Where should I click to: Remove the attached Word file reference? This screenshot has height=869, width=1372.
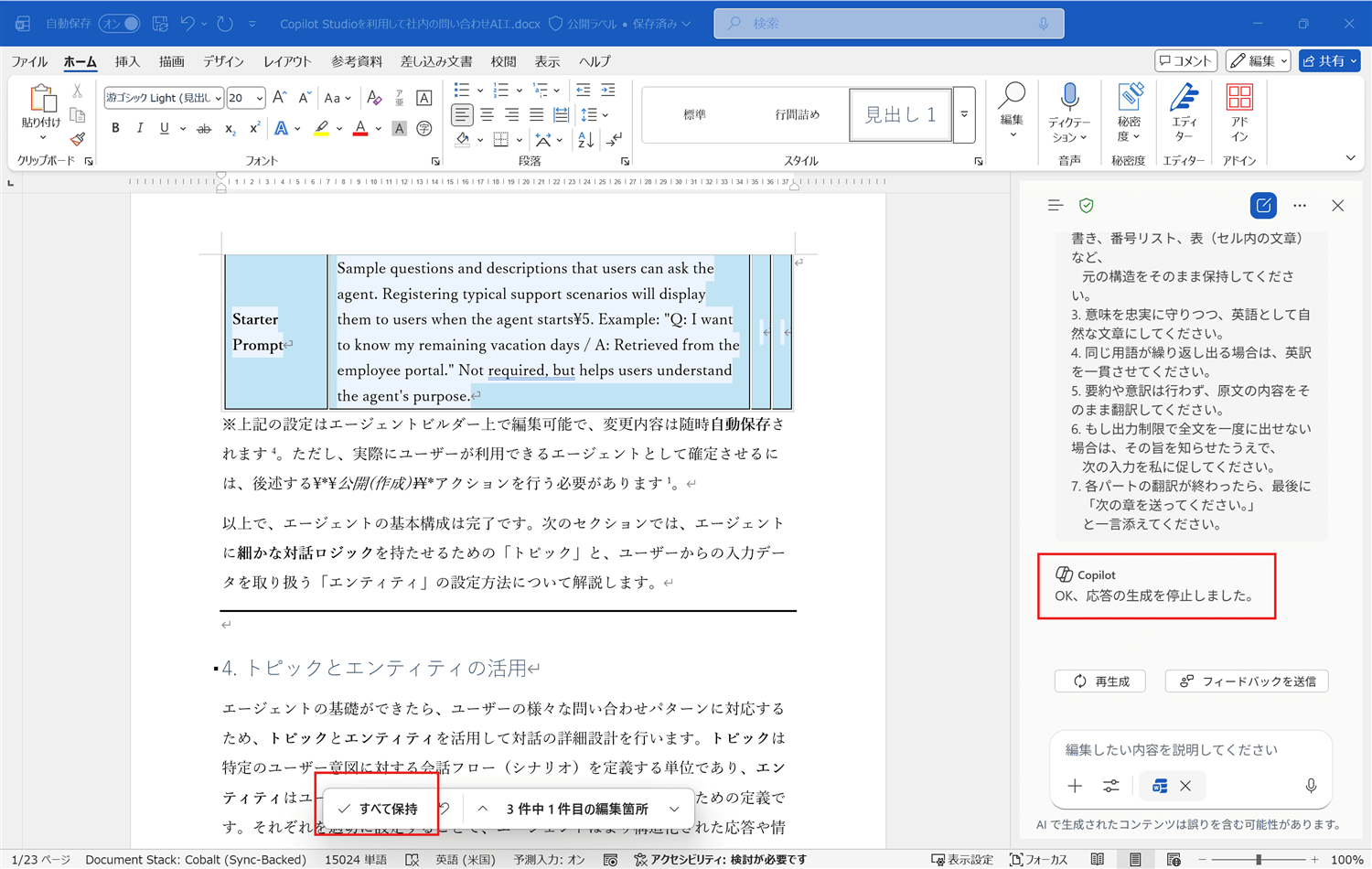click(1185, 786)
